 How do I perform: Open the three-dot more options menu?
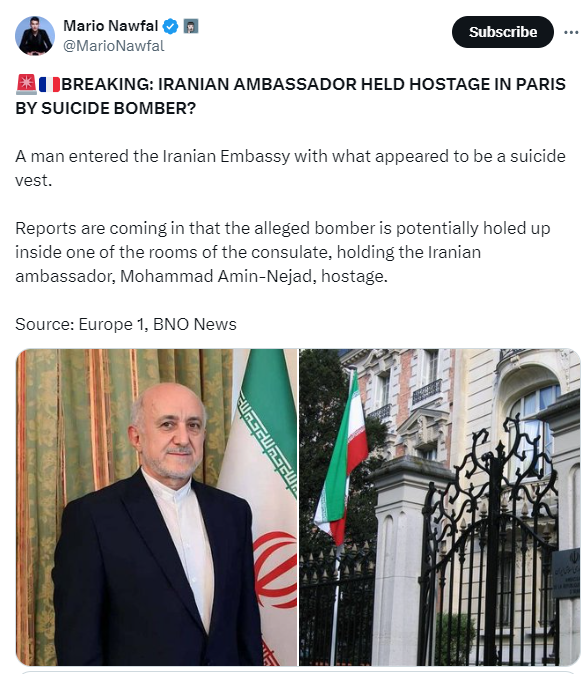click(x=571, y=32)
